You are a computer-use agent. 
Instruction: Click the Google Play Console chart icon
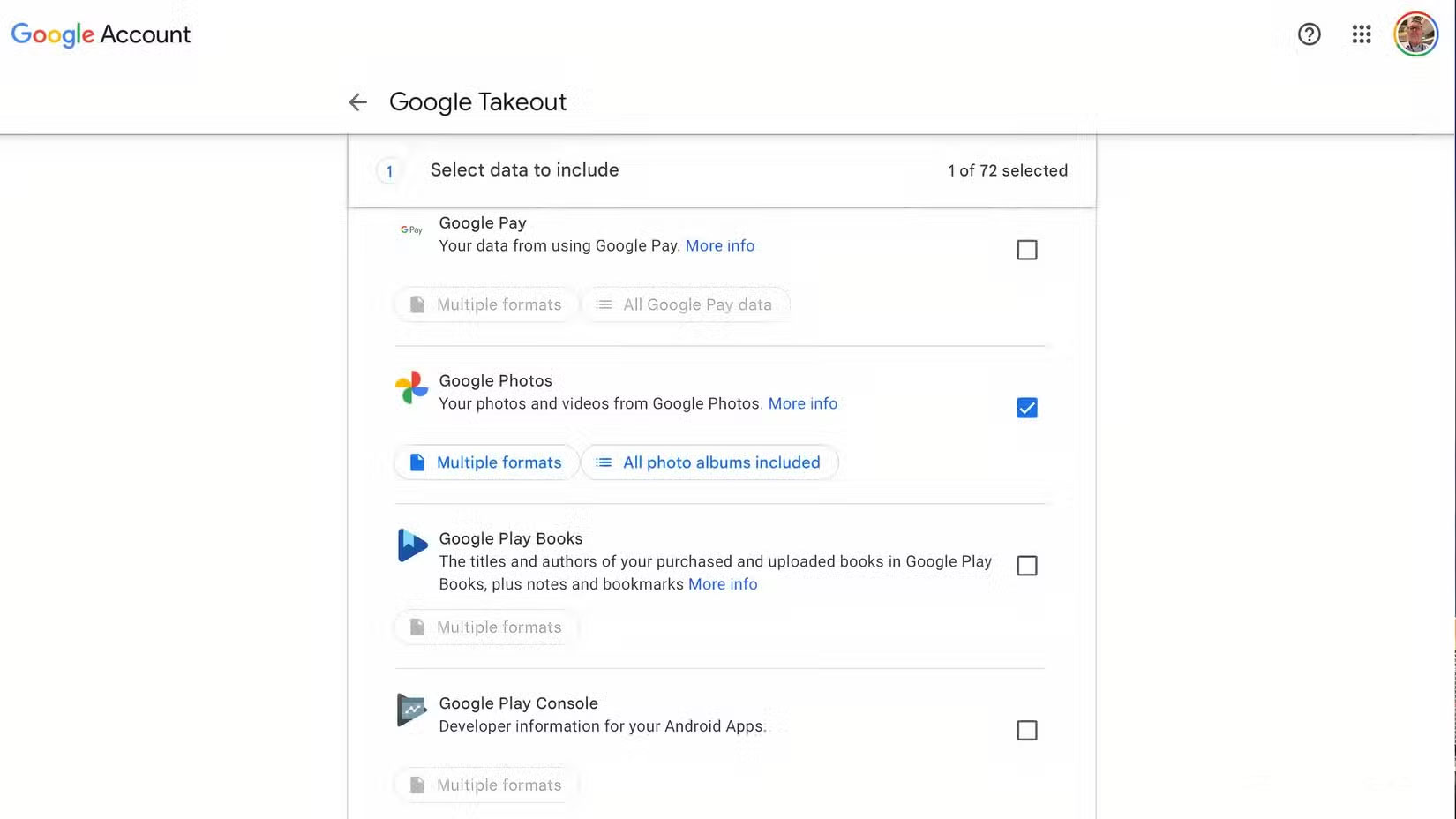pyautogui.click(x=410, y=710)
